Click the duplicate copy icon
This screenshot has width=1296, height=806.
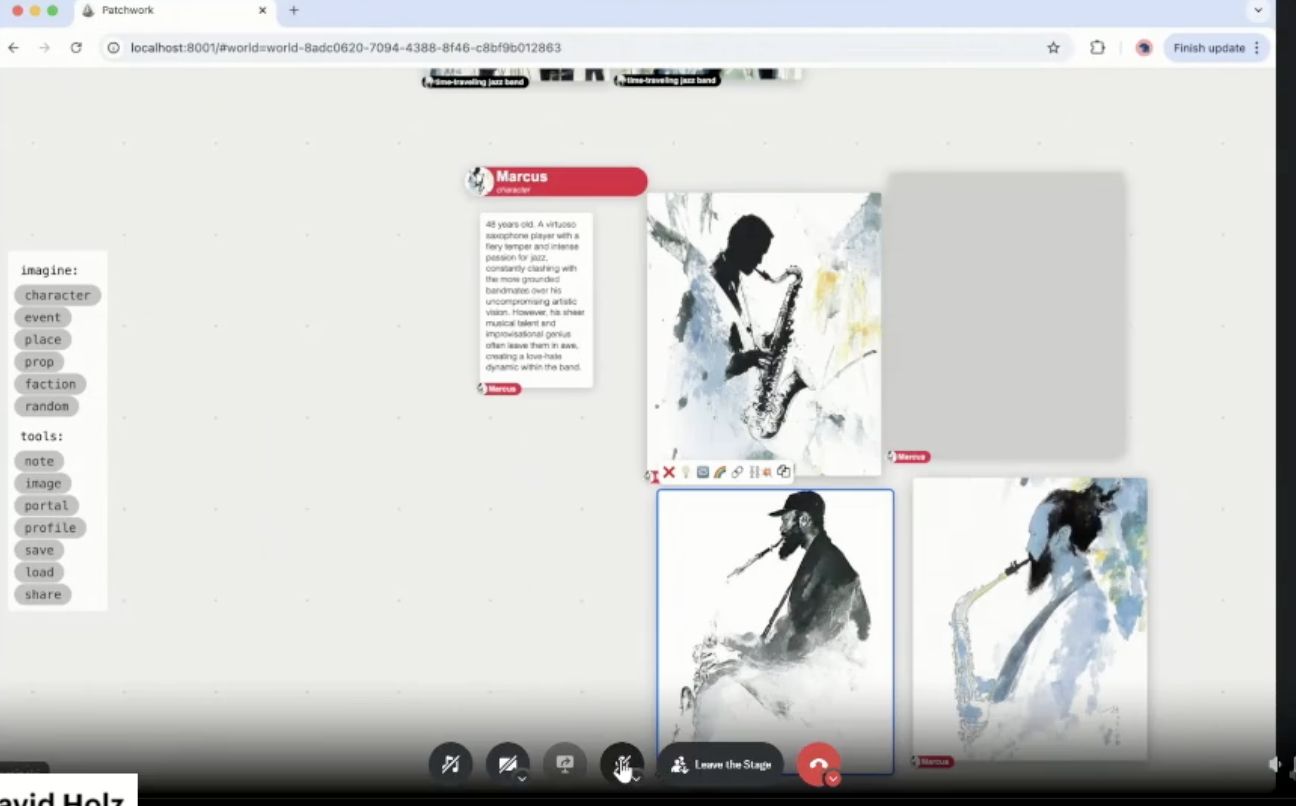(784, 472)
